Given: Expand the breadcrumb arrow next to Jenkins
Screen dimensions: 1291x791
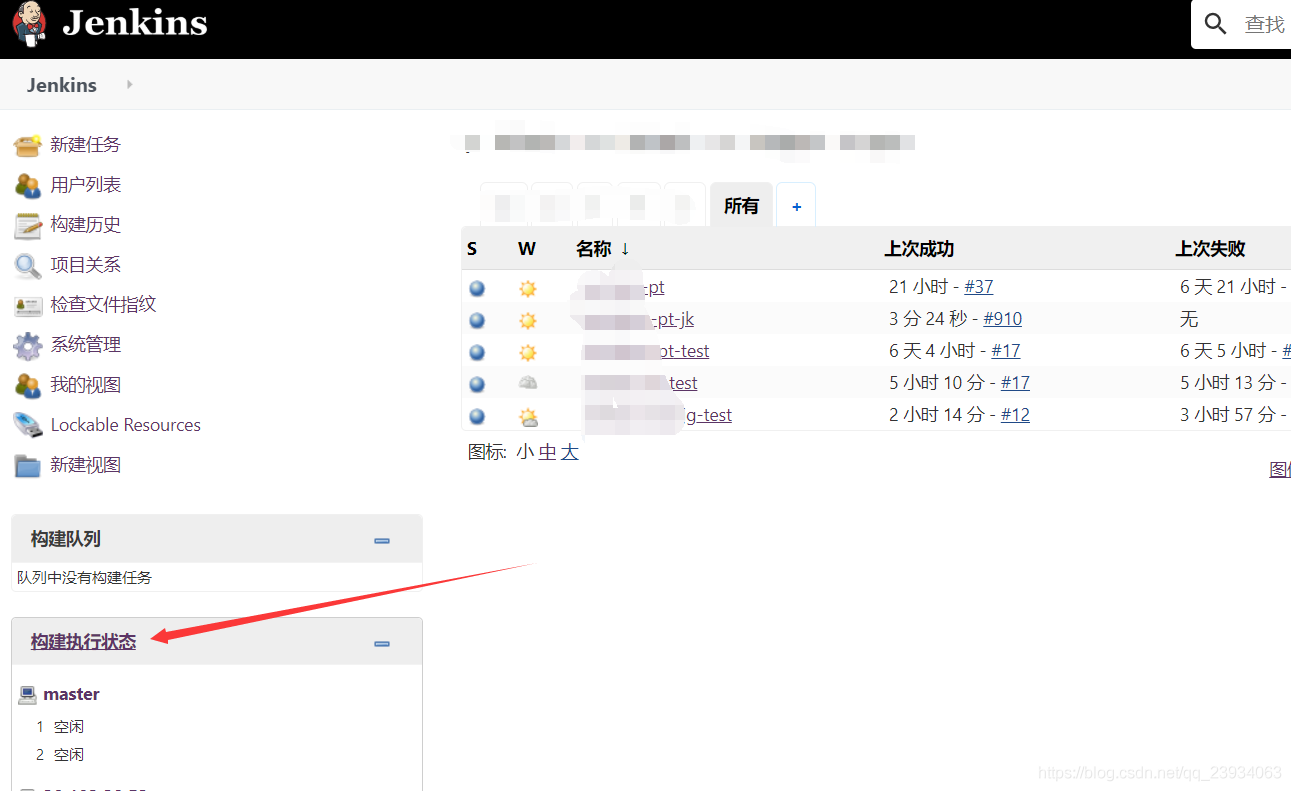Looking at the screenshot, I should tap(130, 85).
